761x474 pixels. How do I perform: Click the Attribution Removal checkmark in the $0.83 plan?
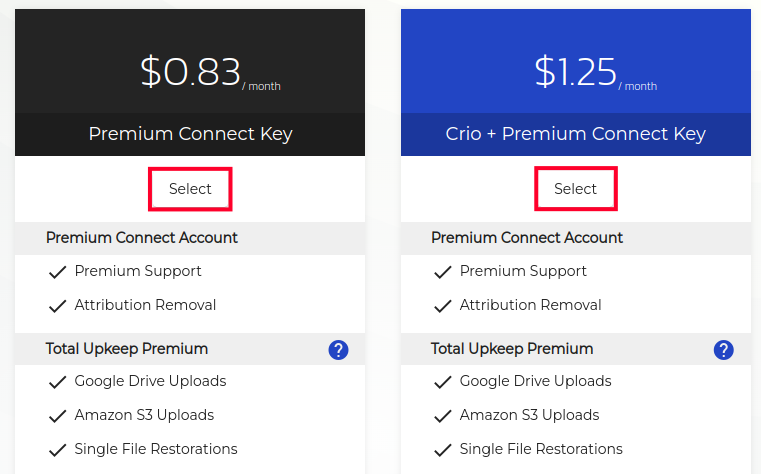point(56,306)
